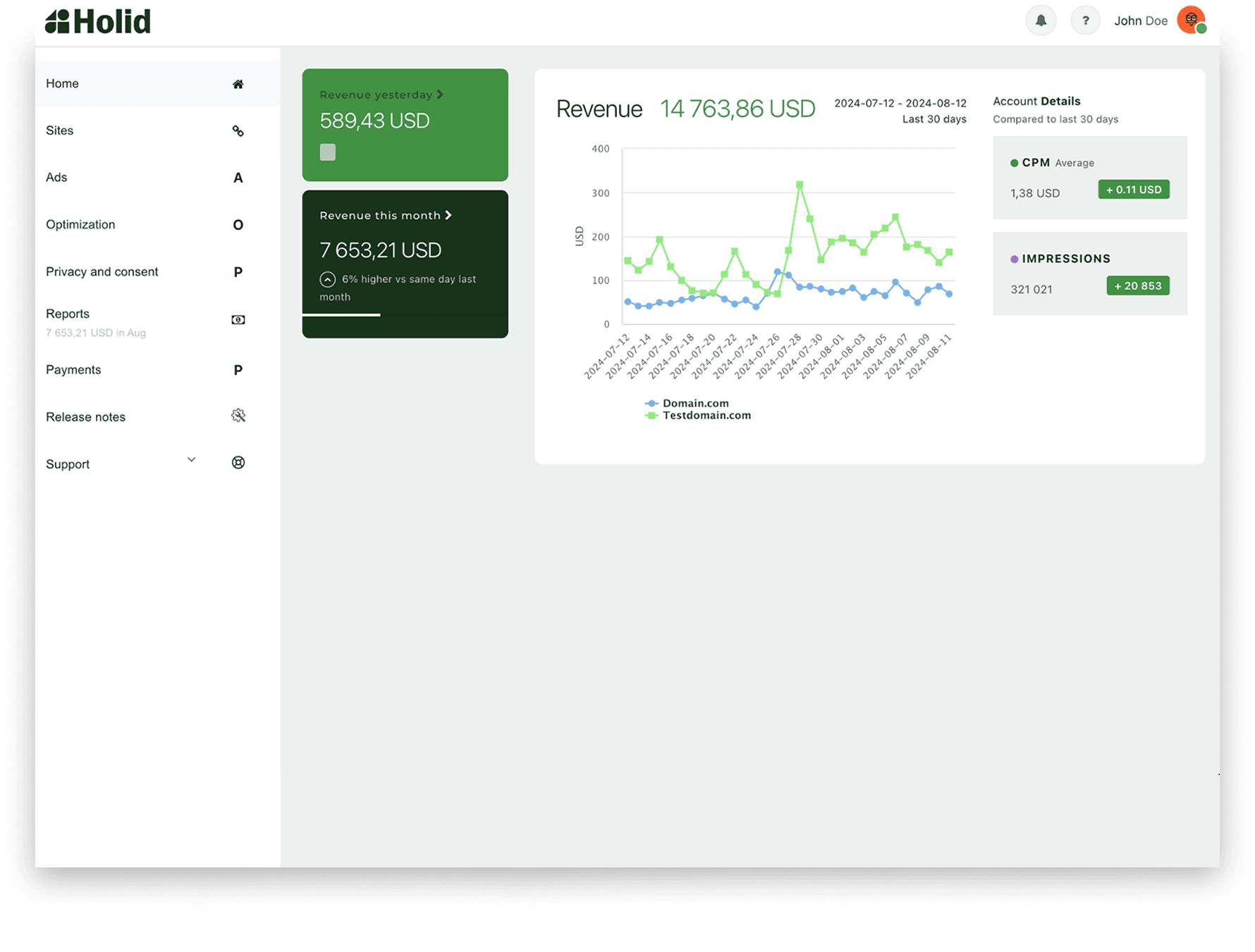
Task: Open the help question mark button
Action: 1086,20
